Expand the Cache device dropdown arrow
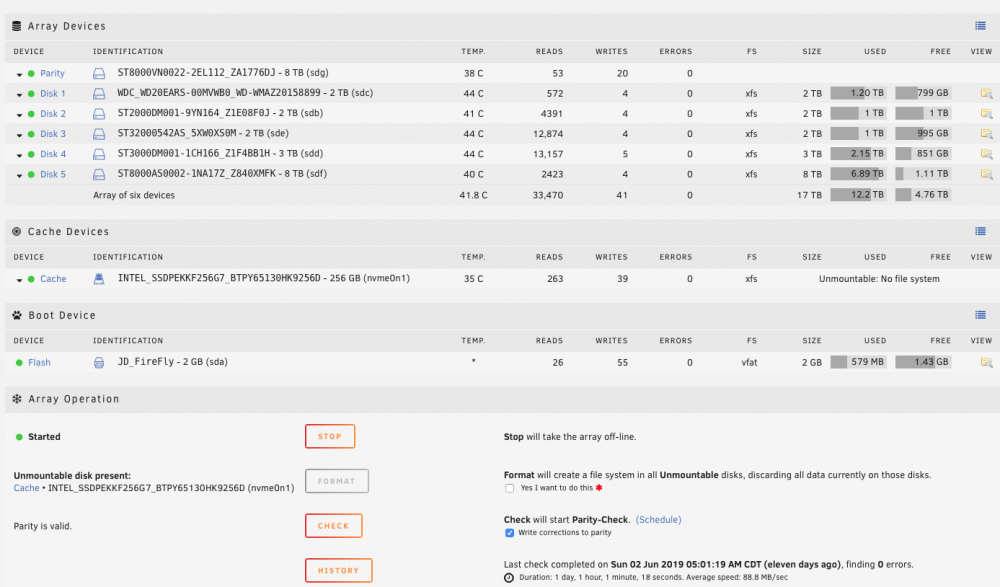Viewport: 1000px width, 587px height. pos(19,280)
